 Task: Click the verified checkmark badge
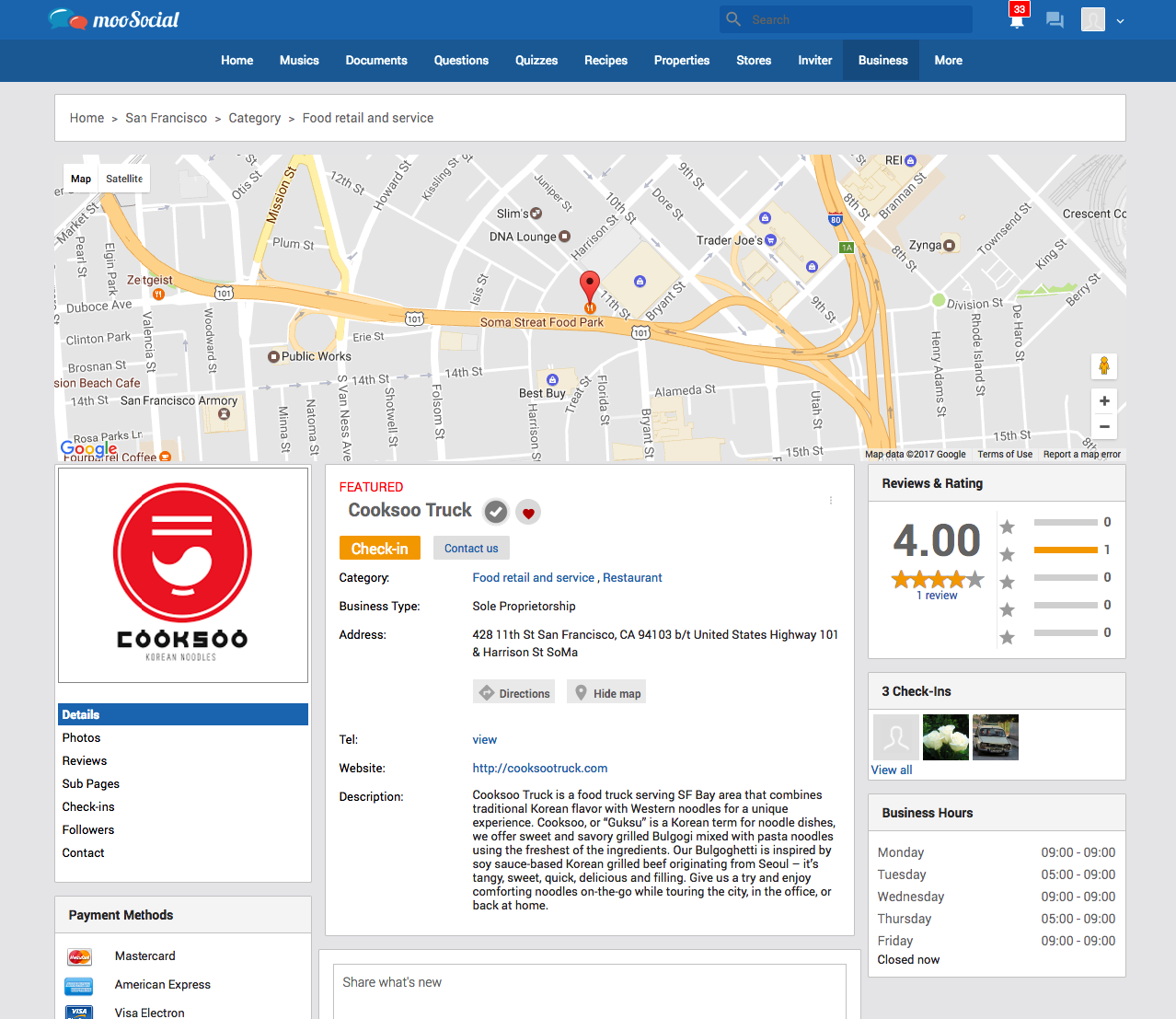496,512
